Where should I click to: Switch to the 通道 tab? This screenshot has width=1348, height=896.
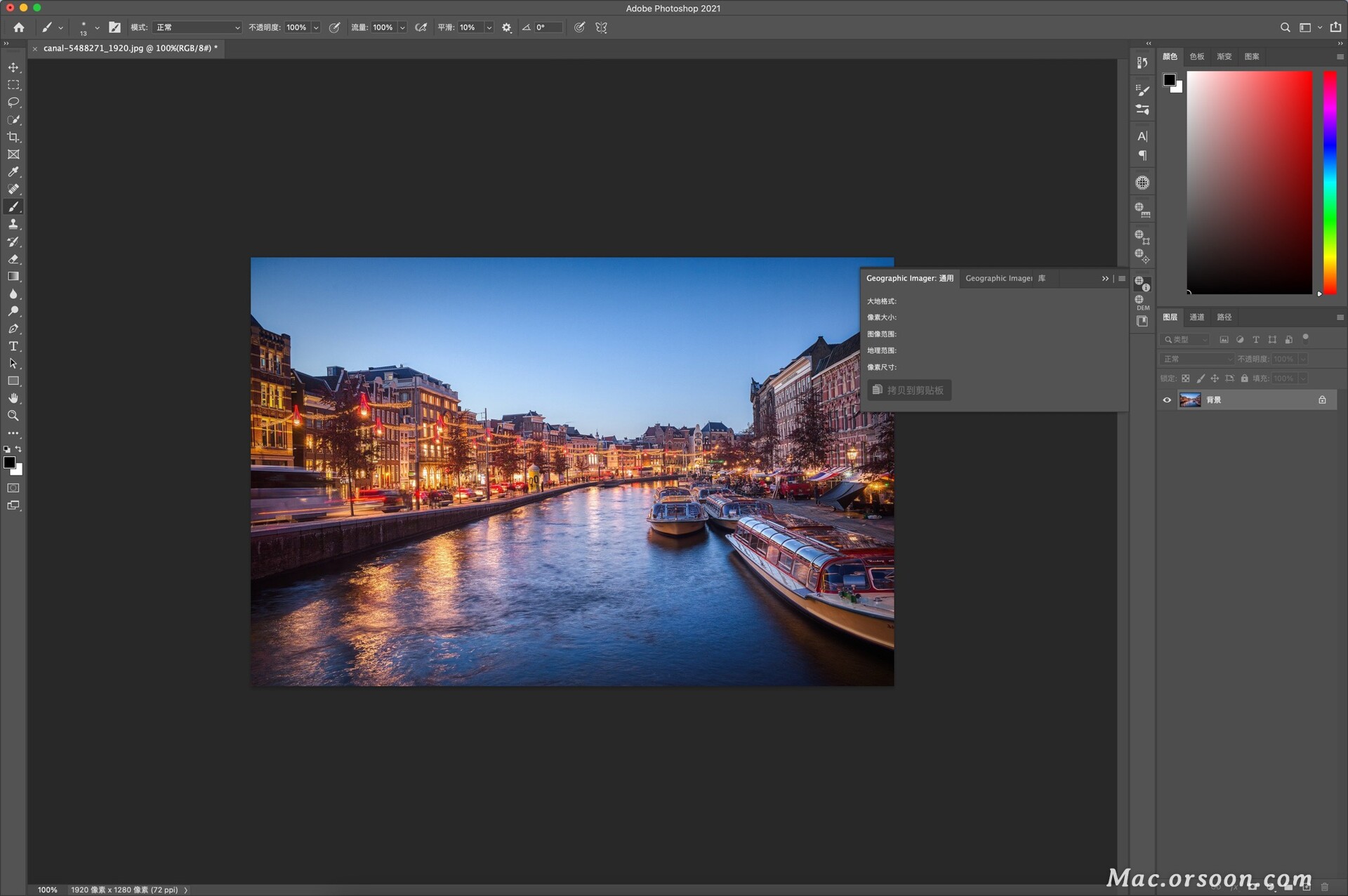pyautogui.click(x=1196, y=317)
